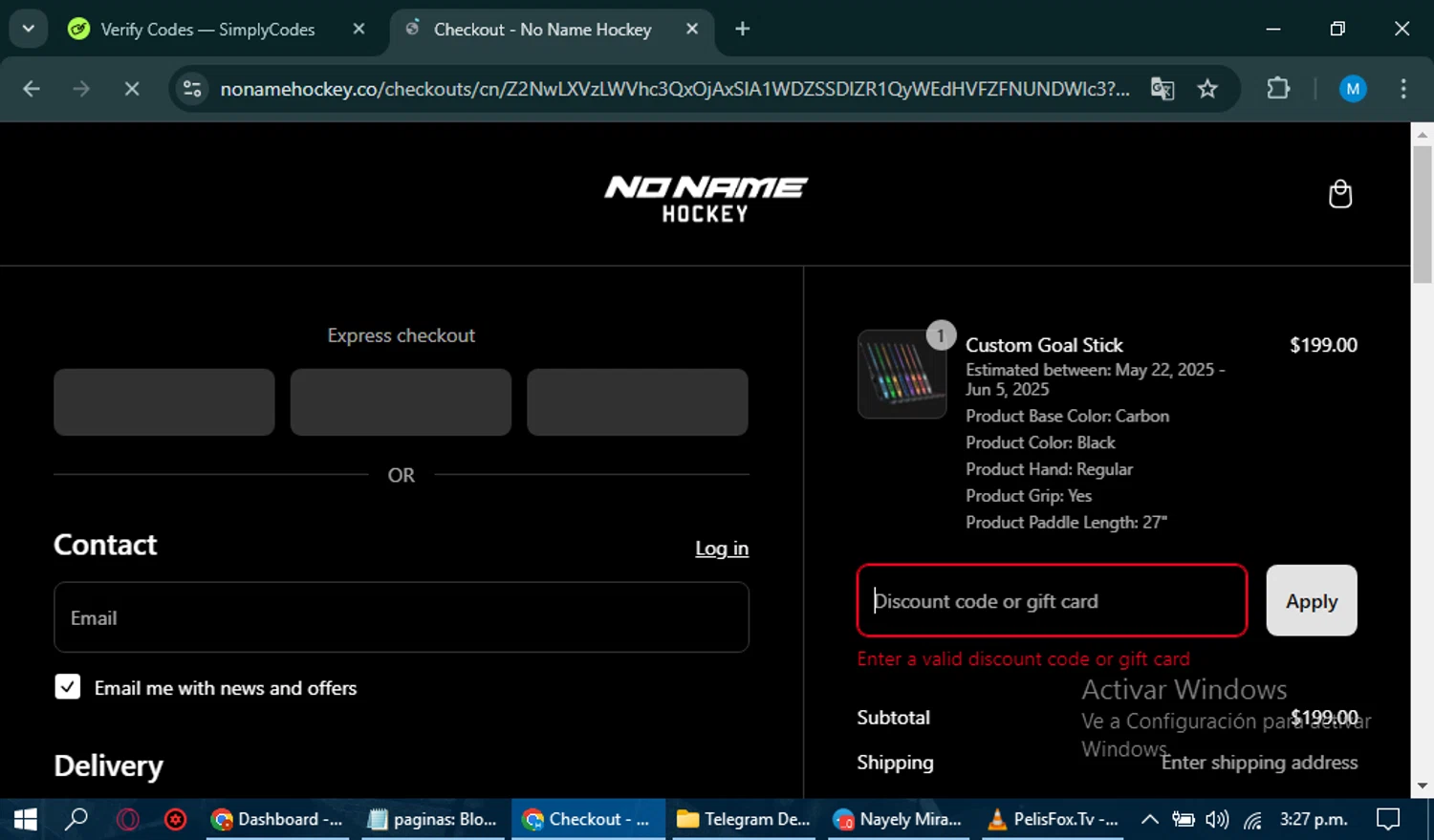This screenshot has width=1434, height=840.
Task: Expand the tab search dropdown arrow
Action: click(x=29, y=29)
